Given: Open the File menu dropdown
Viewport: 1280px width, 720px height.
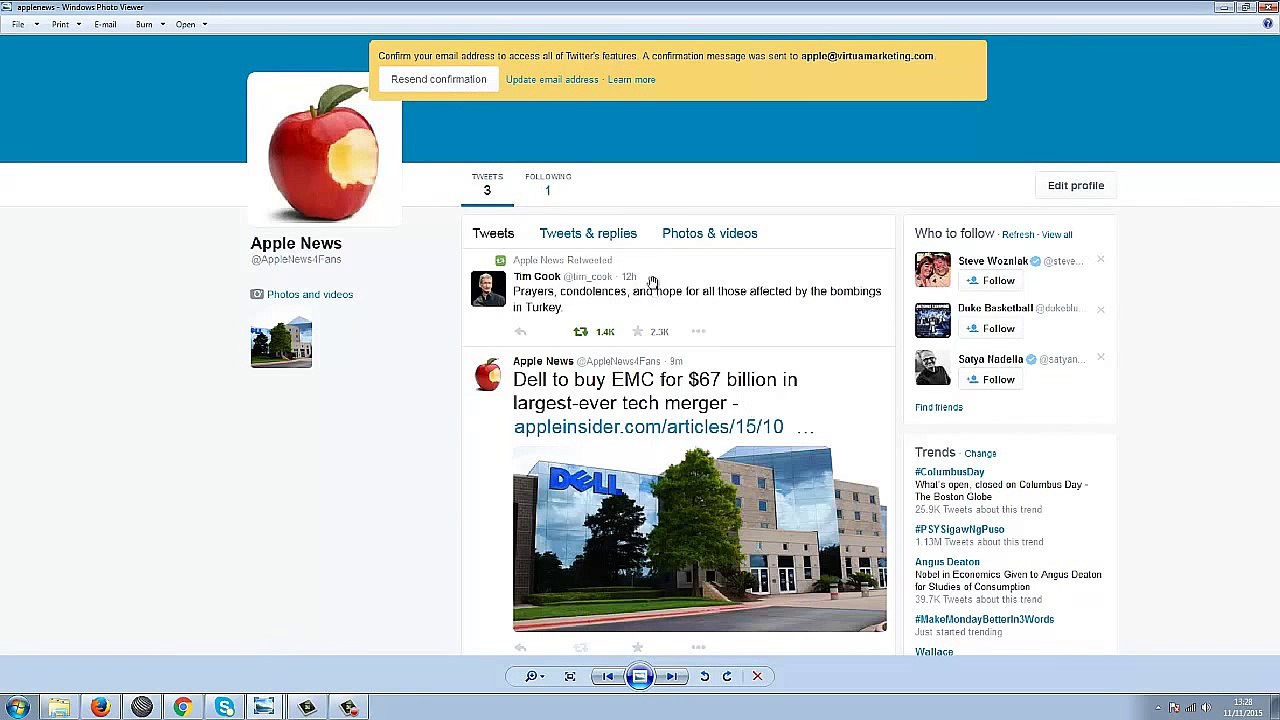Looking at the screenshot, I should [x=25, y=24].
